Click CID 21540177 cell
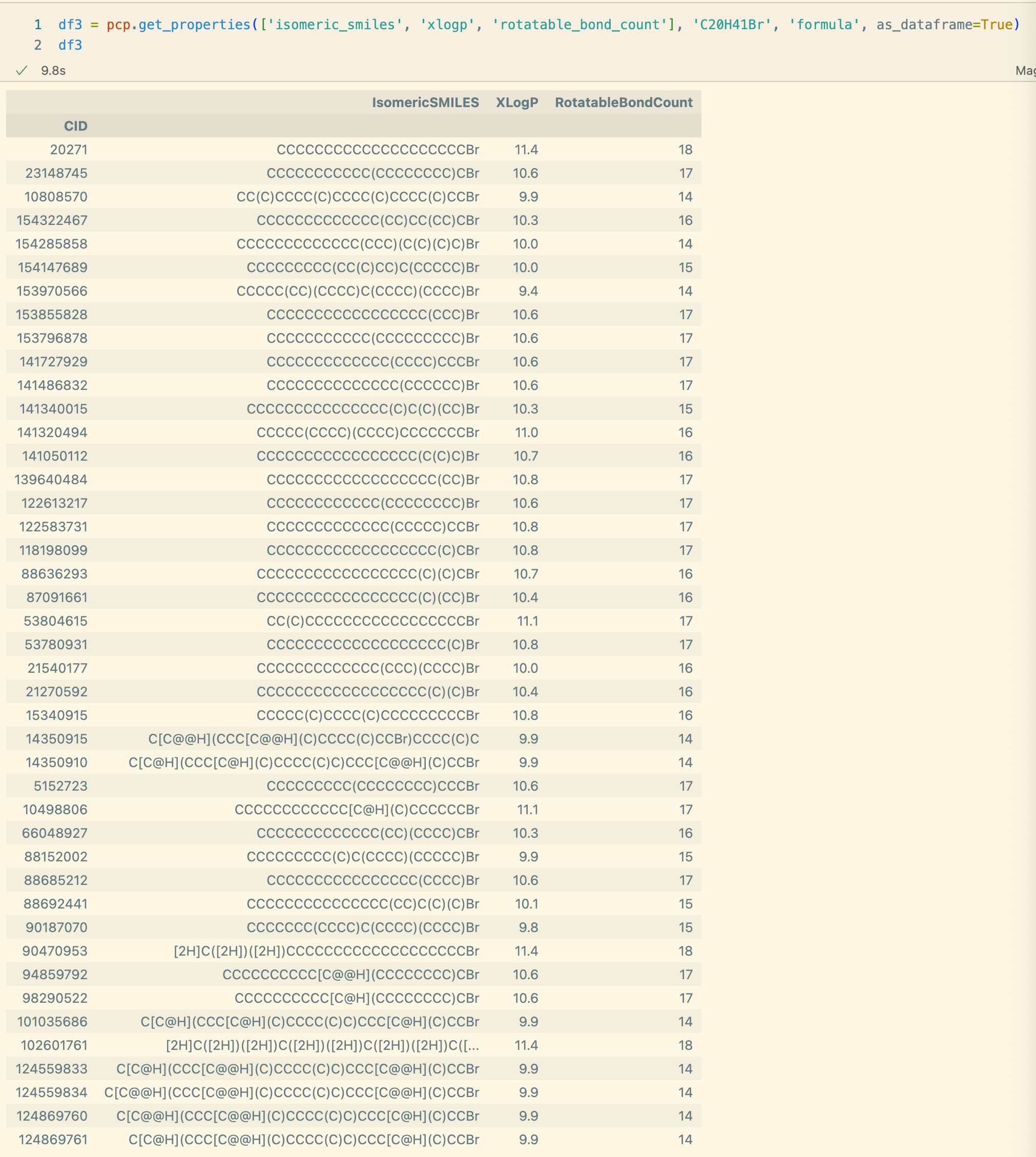The width and height of the screenshot is (1036, 1157). tap(57, 669)
